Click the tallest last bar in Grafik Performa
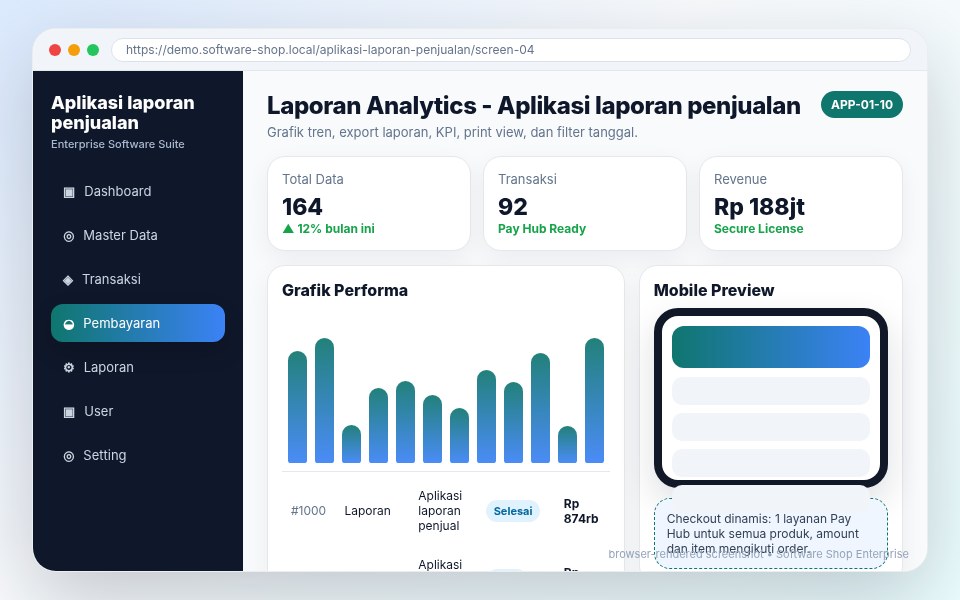This screenshot has height=600, width=960. pos(594,400)
